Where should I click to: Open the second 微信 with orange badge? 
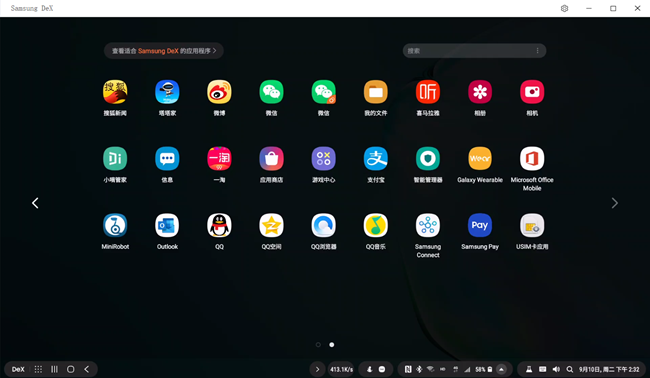[x=324, y=92]
